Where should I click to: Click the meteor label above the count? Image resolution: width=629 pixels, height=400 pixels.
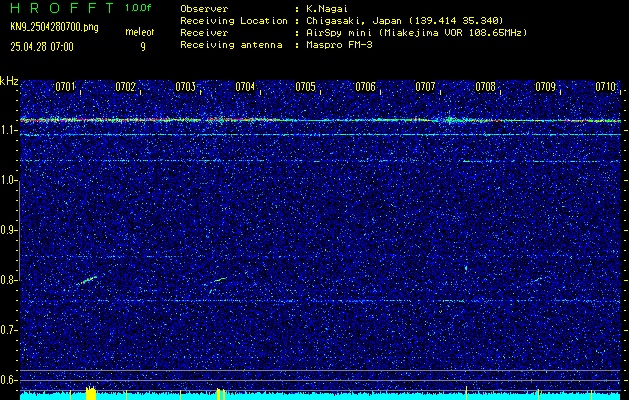point(140,32)
